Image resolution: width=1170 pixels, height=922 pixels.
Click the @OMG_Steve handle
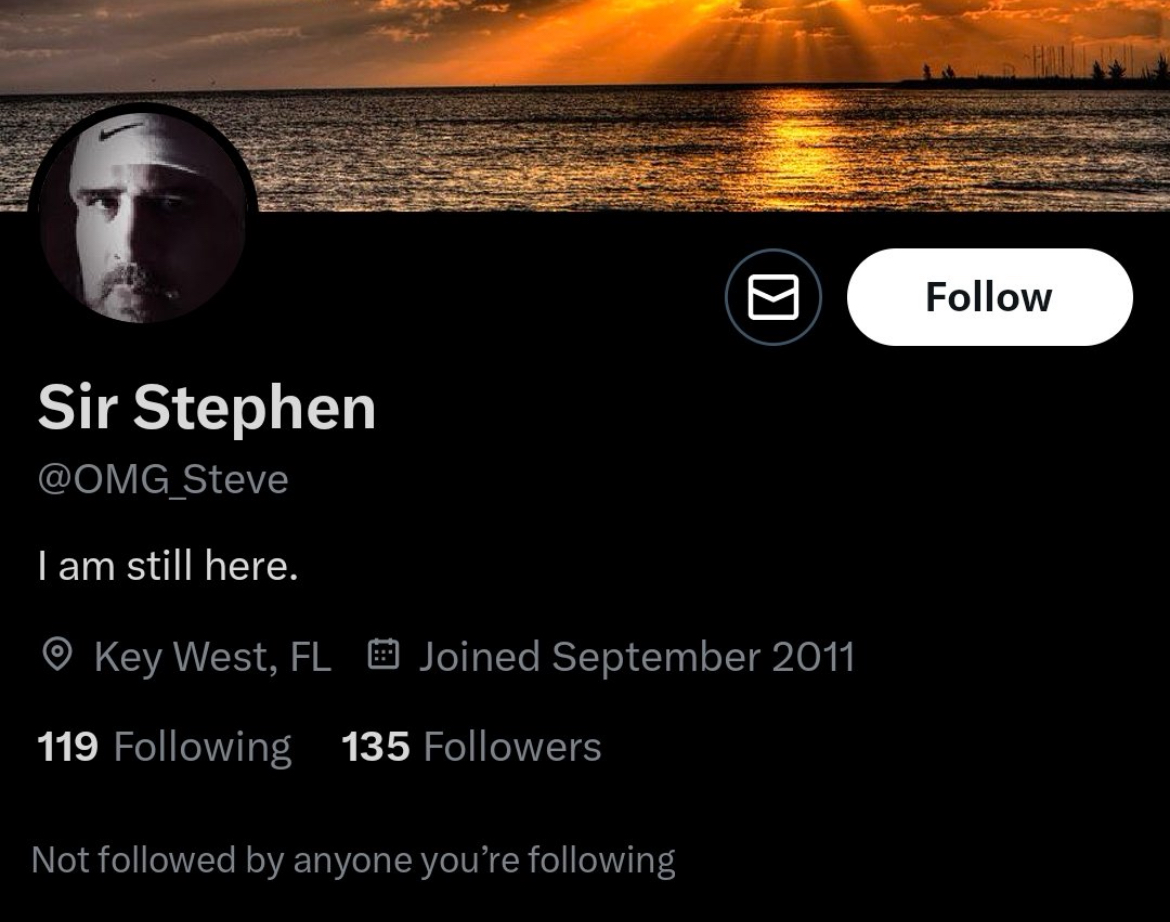pyautogui.click(x=163, y=479)
